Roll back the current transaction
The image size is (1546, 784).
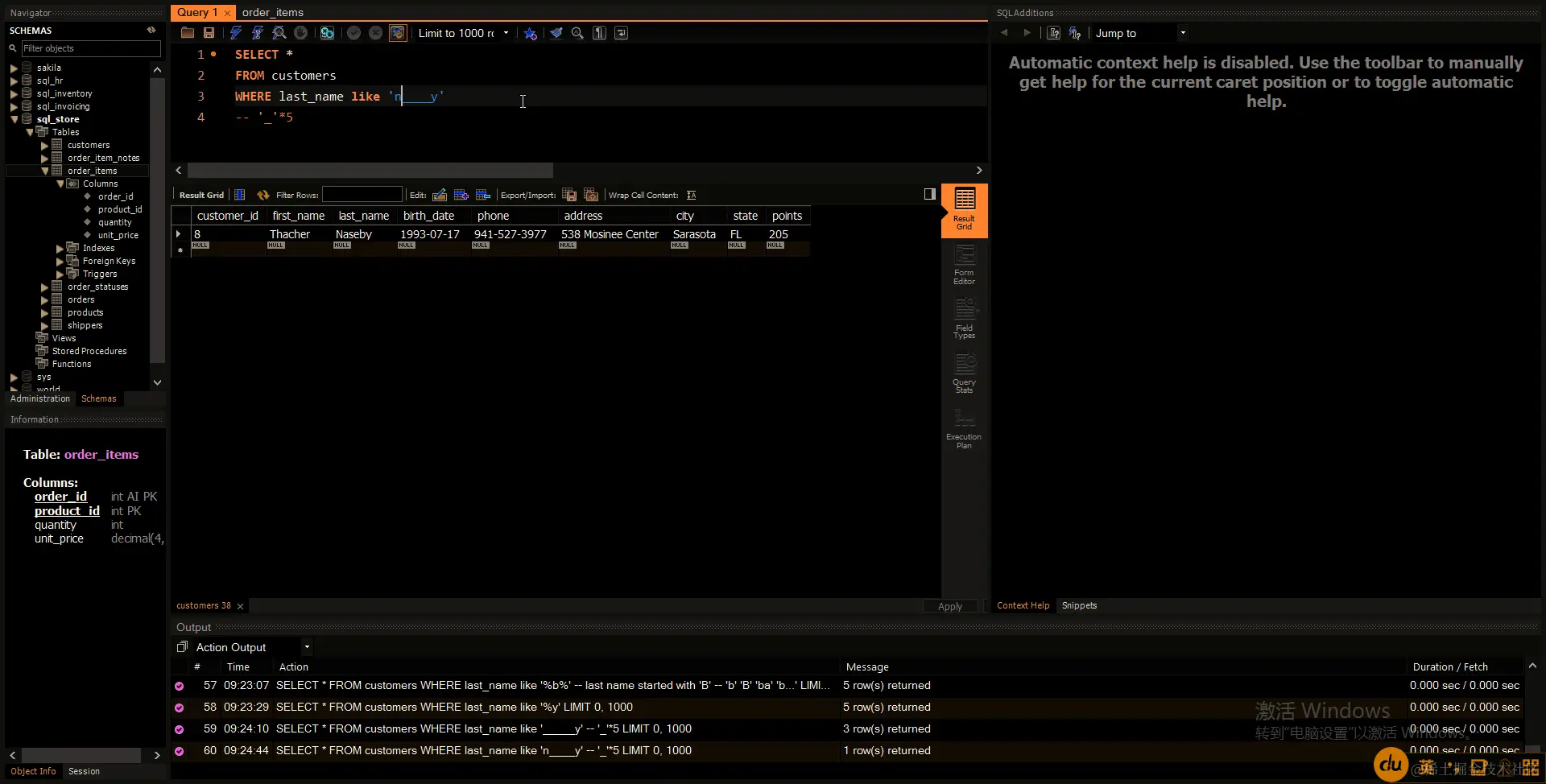click(x=376, y=33)
